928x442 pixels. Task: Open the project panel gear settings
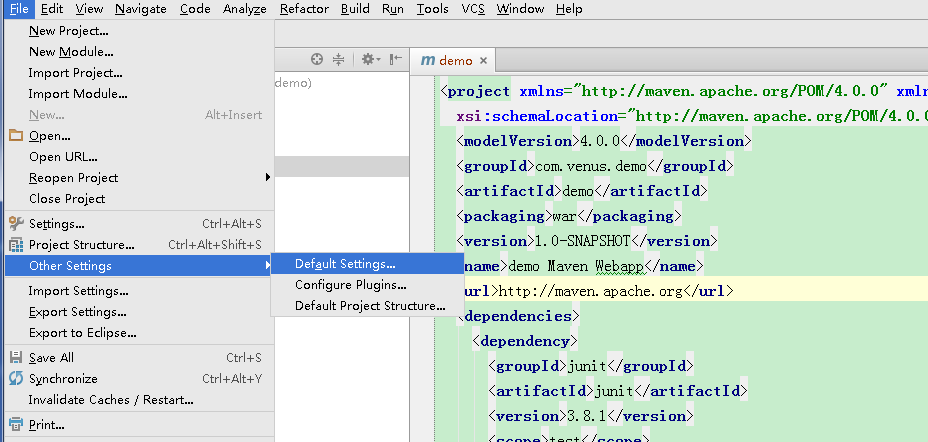point(370,59)
